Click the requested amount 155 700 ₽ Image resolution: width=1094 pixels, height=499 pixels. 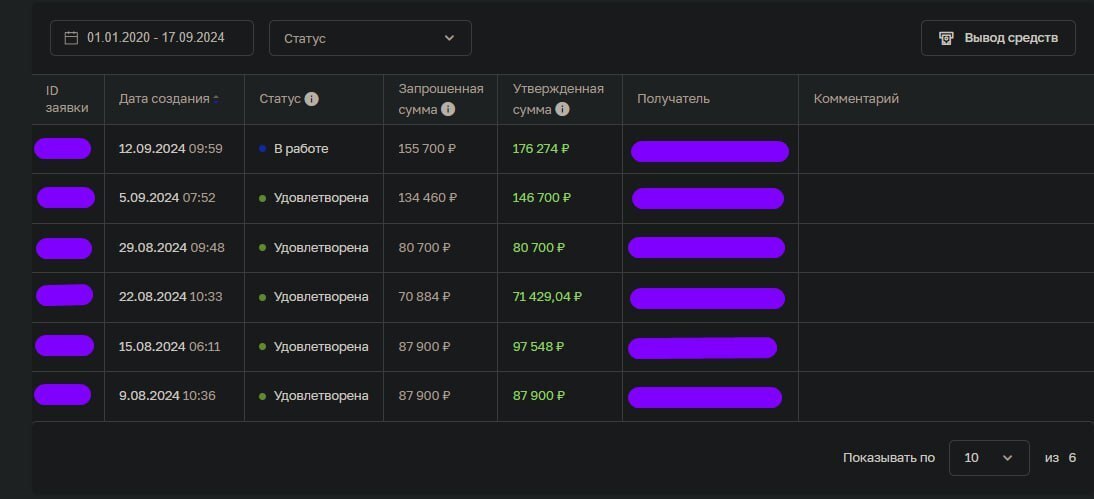click(427, 149)
